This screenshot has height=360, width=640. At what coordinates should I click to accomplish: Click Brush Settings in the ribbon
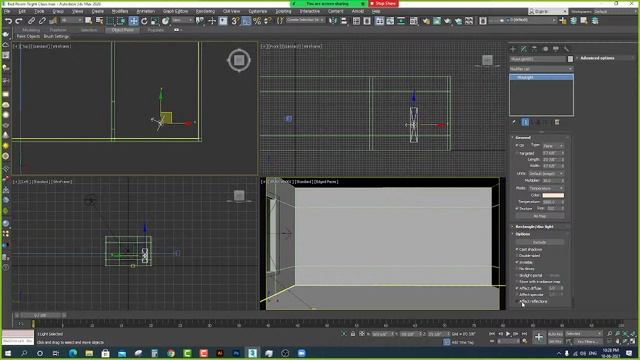click(x=56, y=36)
